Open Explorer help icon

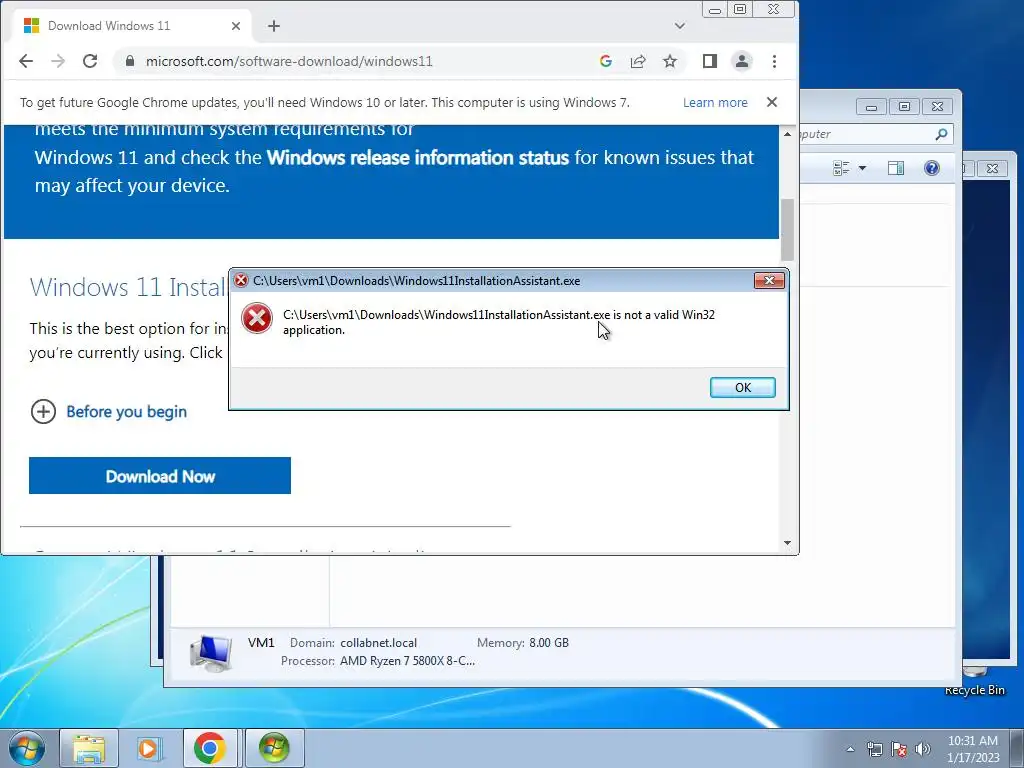click(x=932, y=168)
